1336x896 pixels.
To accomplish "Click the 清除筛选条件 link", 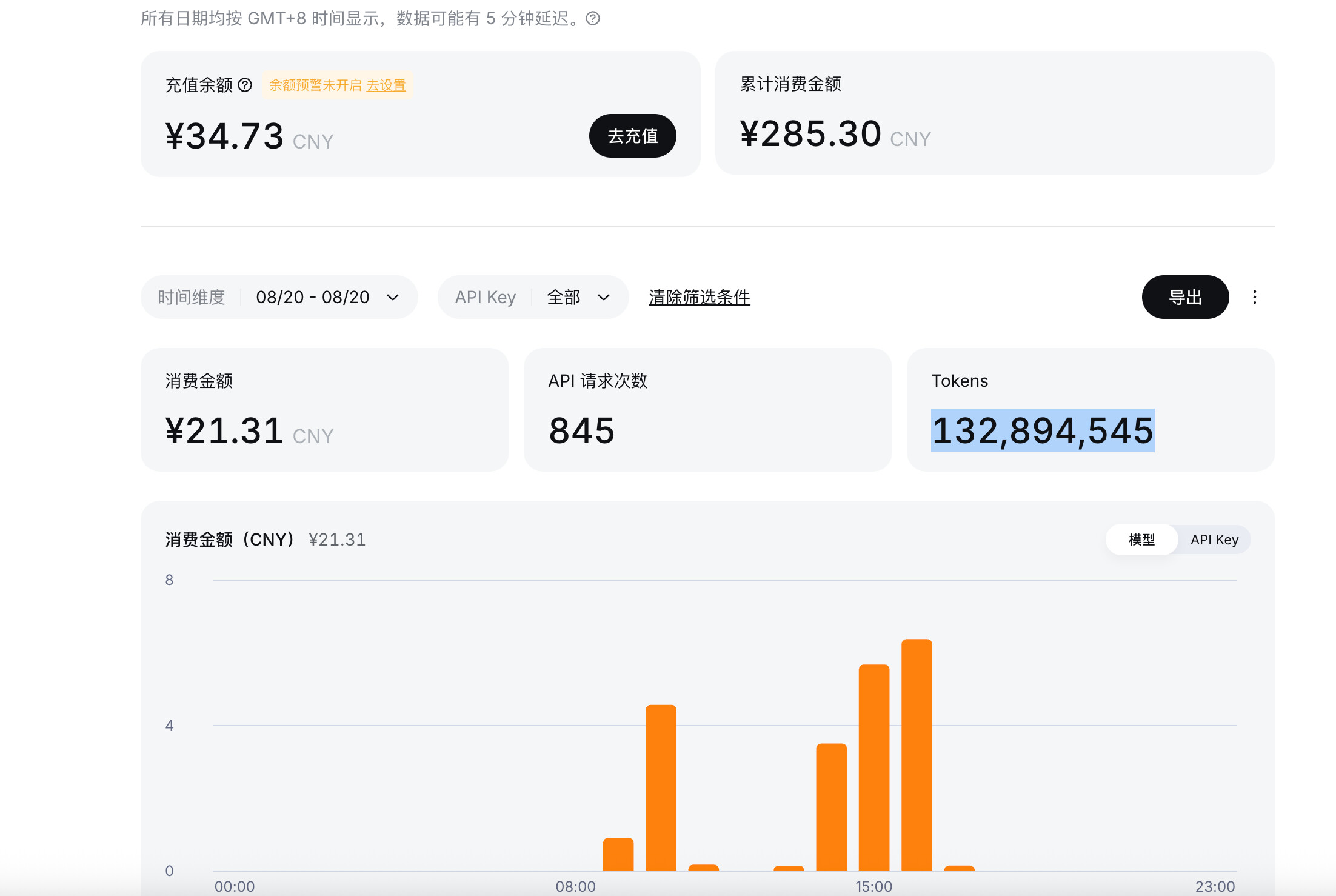I will click(x=700, y=297).
